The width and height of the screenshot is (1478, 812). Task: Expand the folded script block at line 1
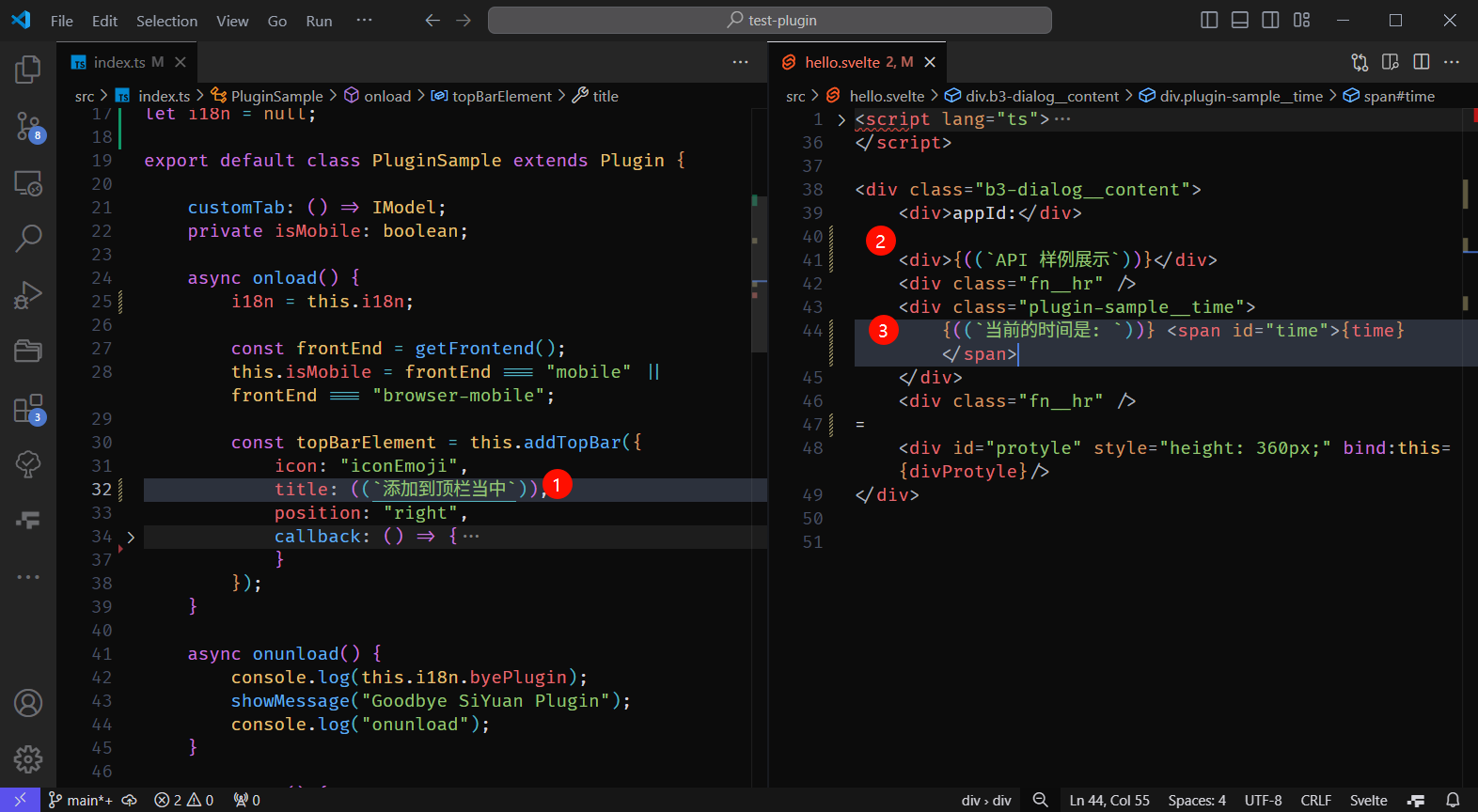(841, 119)
